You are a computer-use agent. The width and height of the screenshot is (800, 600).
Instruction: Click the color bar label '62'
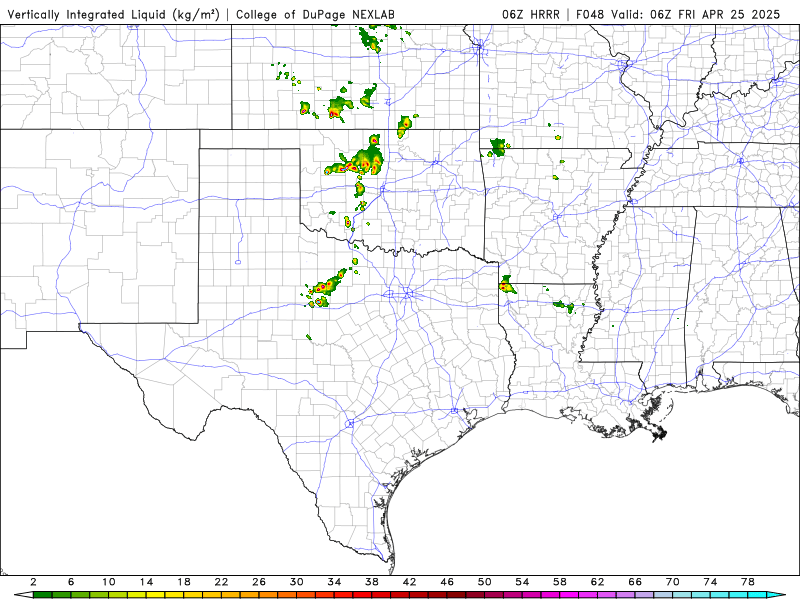[597, 582]
